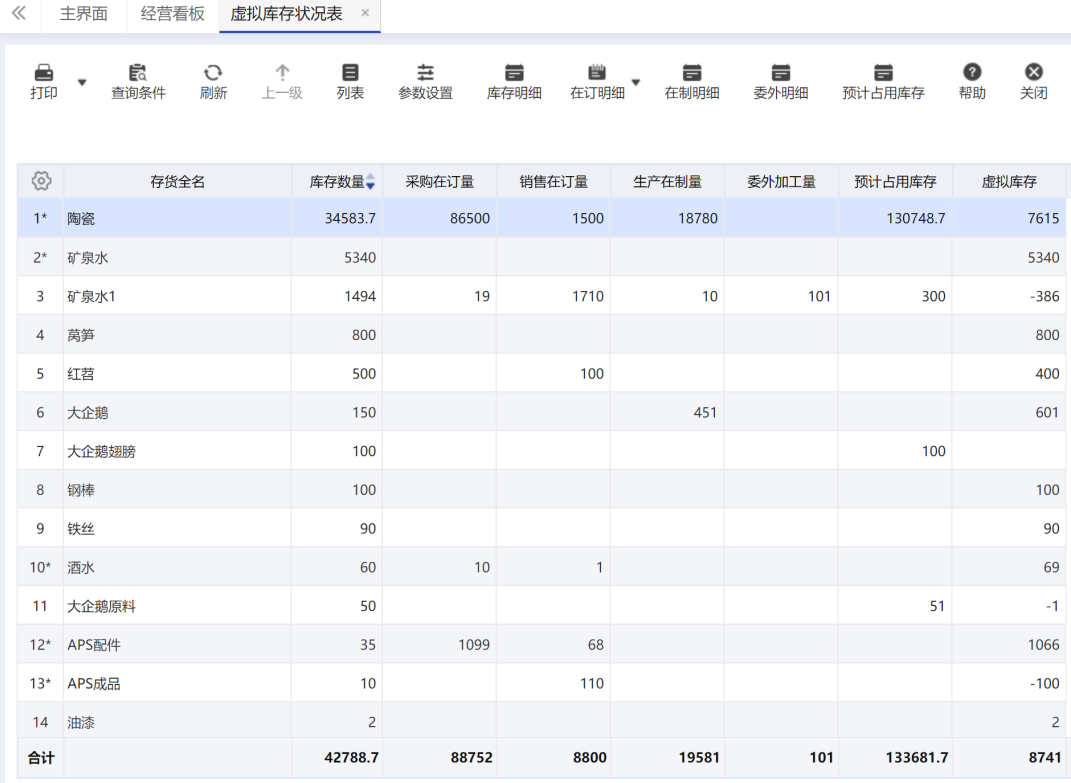The width and height of the screenshot is (1071, 783).
Task: Refresh the table with 刷新
Action: coord(213,82)
